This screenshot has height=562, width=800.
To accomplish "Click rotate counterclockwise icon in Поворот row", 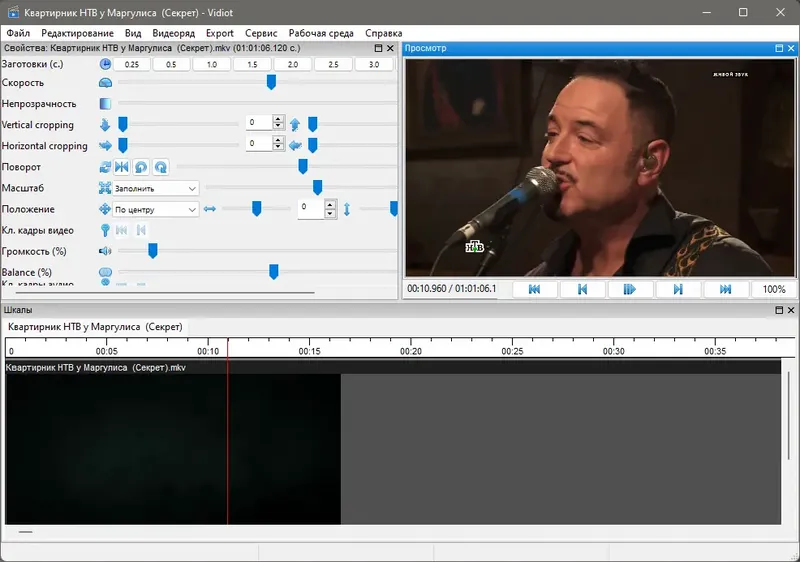I will coord(141,167).
